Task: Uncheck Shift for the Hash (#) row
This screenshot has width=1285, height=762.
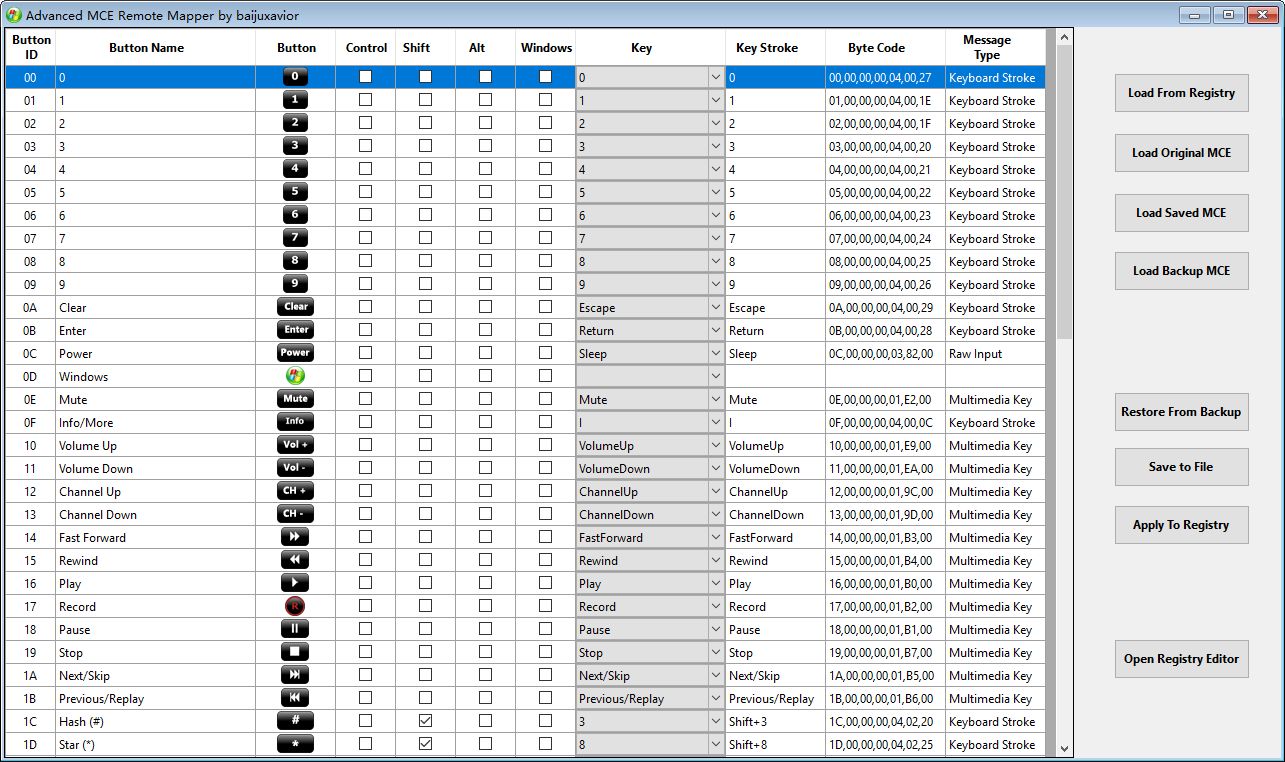Action: [425, 721]
